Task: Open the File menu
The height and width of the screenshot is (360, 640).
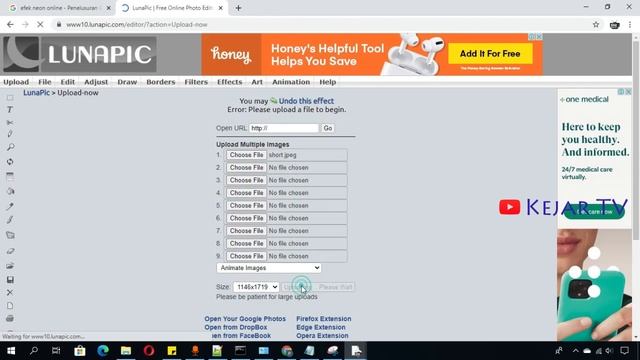Action: (x=44, y=82)
